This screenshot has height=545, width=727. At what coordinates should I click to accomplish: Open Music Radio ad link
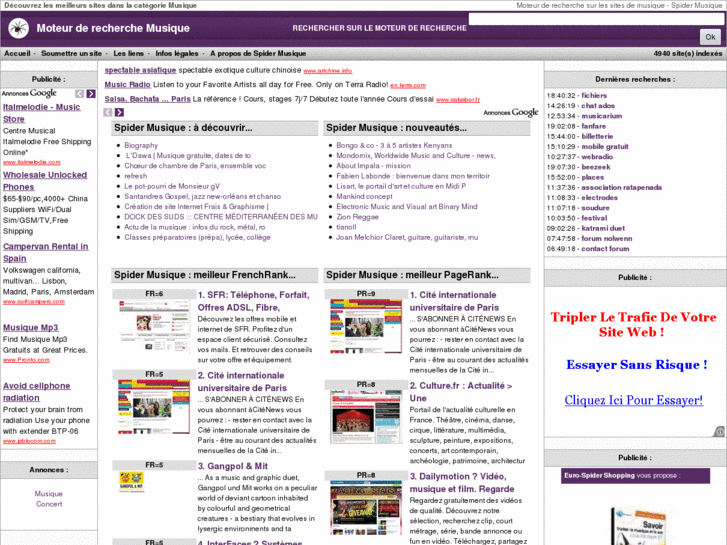[128, 84]
